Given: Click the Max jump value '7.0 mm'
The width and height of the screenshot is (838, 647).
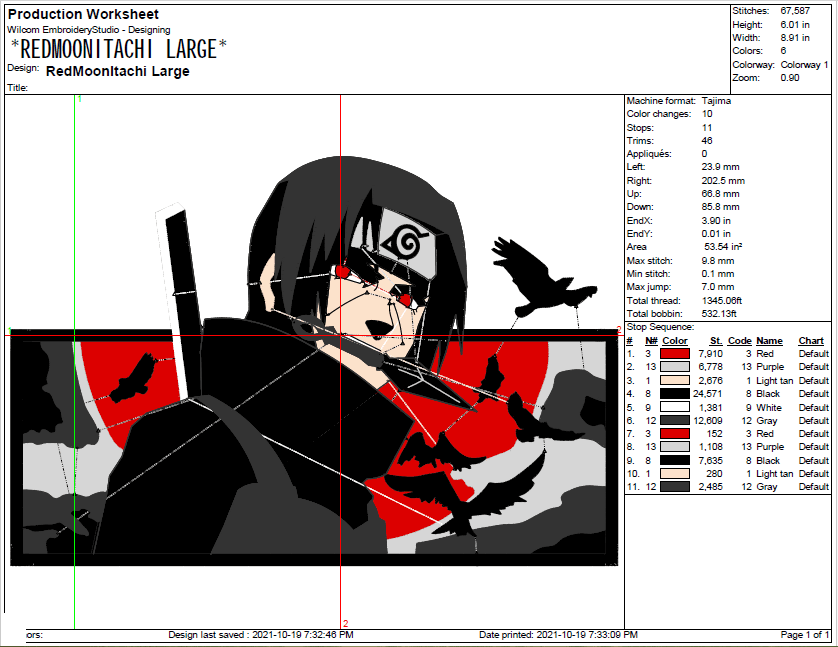Looking at the screenshot, I should [718, 287].
